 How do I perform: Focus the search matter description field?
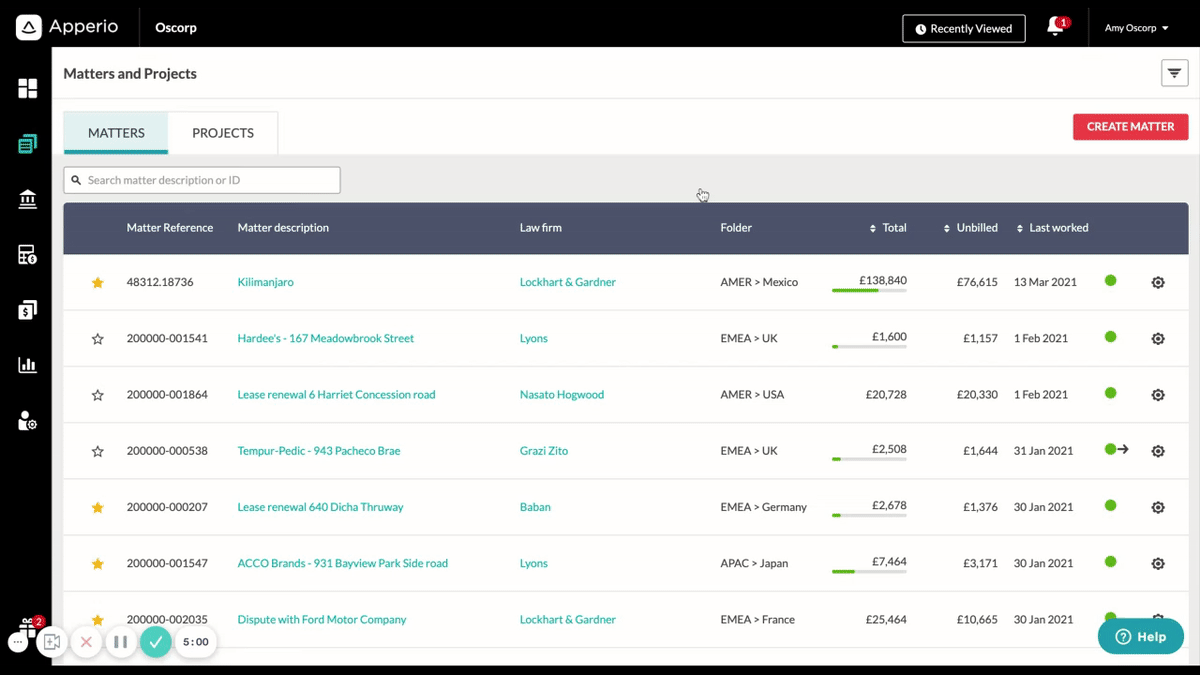click(202, 180)
